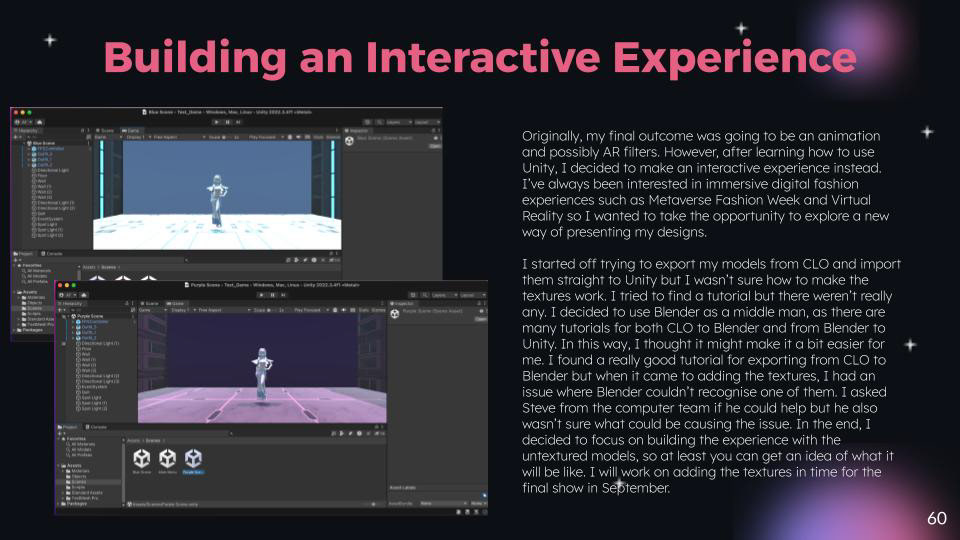This screenshot has width=960, height=540.
Task: Click Play button in Purple Scene window
Action: 261,295
